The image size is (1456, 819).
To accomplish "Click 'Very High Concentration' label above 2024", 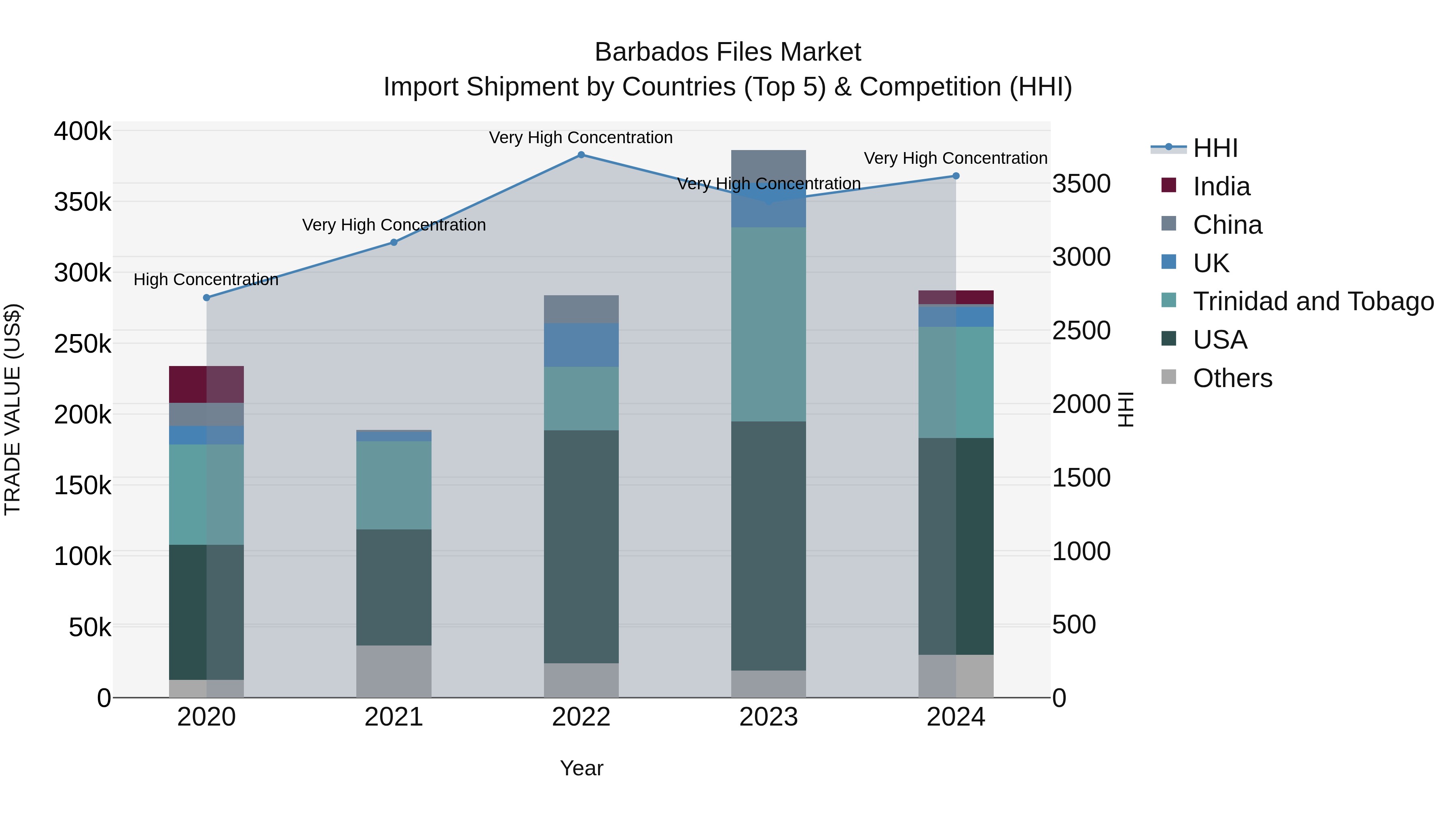I will click(x=956, y=158).
